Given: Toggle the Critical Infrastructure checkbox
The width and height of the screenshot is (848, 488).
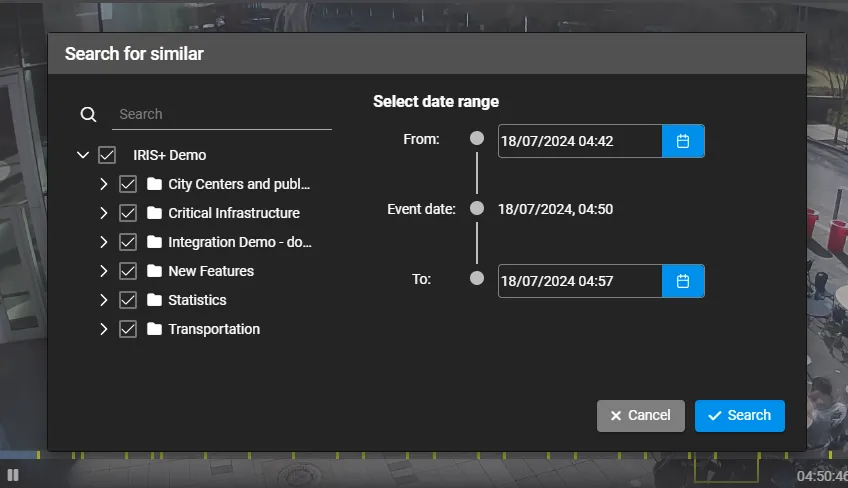Looking at the screenshot, I should [128, 213].
